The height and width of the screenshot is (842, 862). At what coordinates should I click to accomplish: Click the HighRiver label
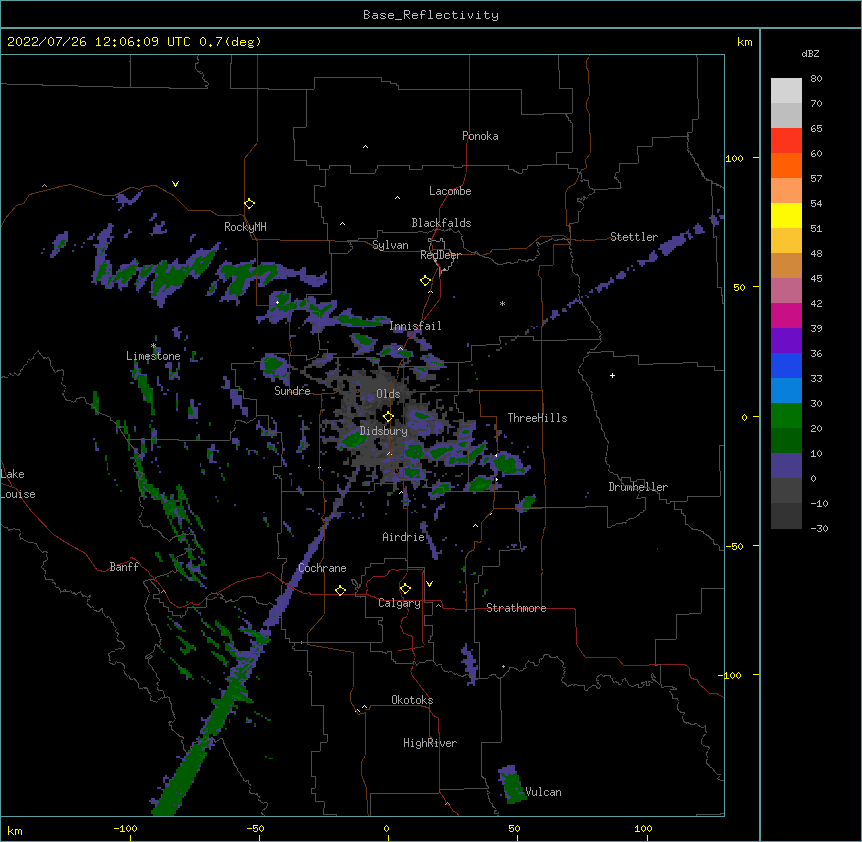pos(430,743)
